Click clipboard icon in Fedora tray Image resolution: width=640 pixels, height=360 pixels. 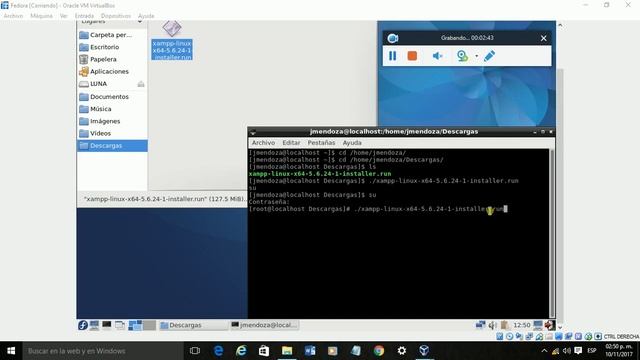click(x=505, y=325)
